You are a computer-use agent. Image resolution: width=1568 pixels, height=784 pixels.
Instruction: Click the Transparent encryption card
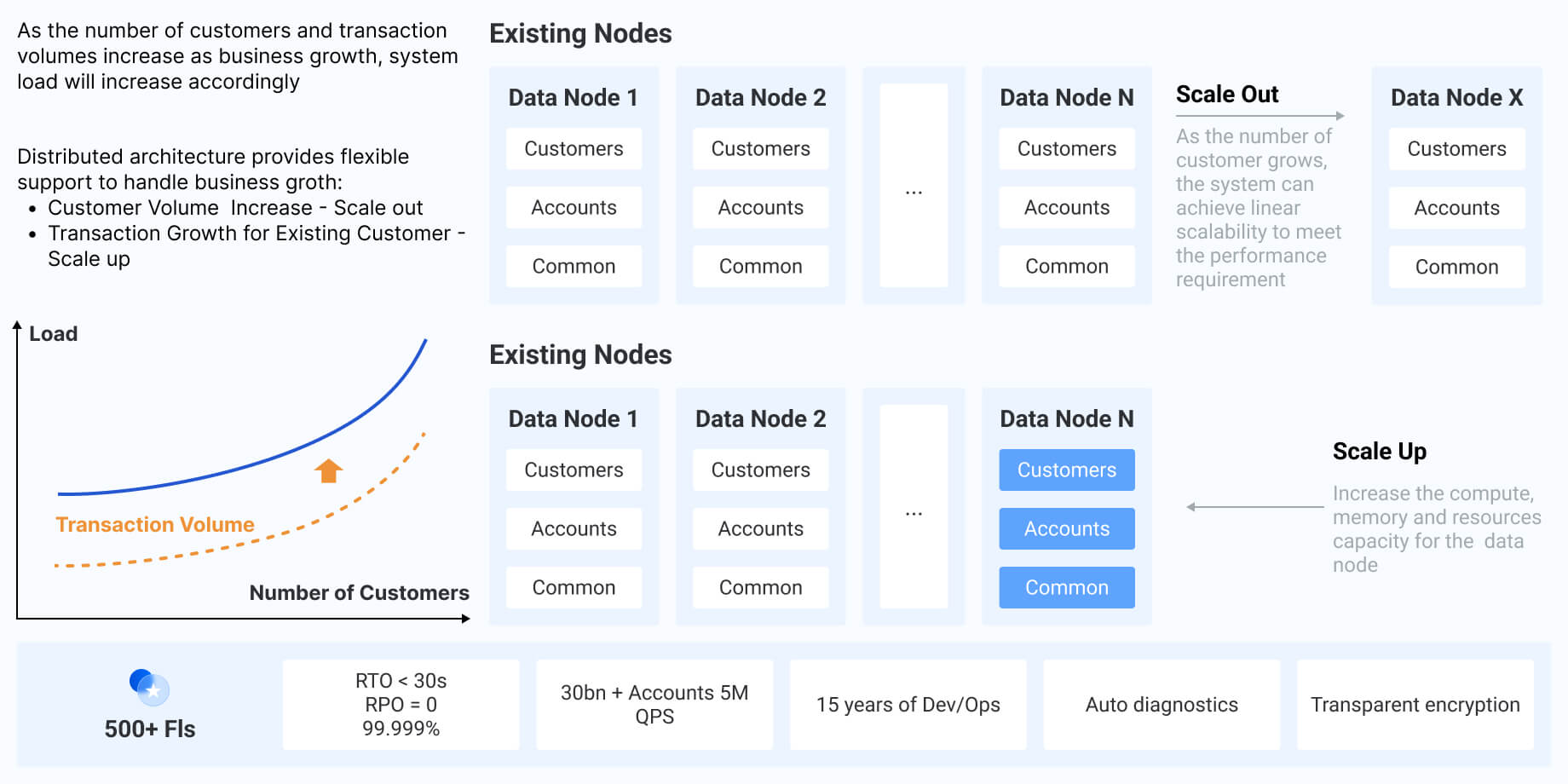point(1415,704)
